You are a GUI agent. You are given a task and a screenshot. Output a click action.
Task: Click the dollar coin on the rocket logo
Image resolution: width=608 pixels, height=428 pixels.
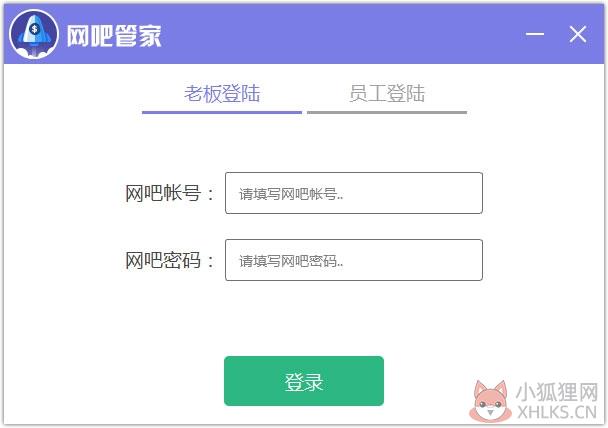[35, 29]
